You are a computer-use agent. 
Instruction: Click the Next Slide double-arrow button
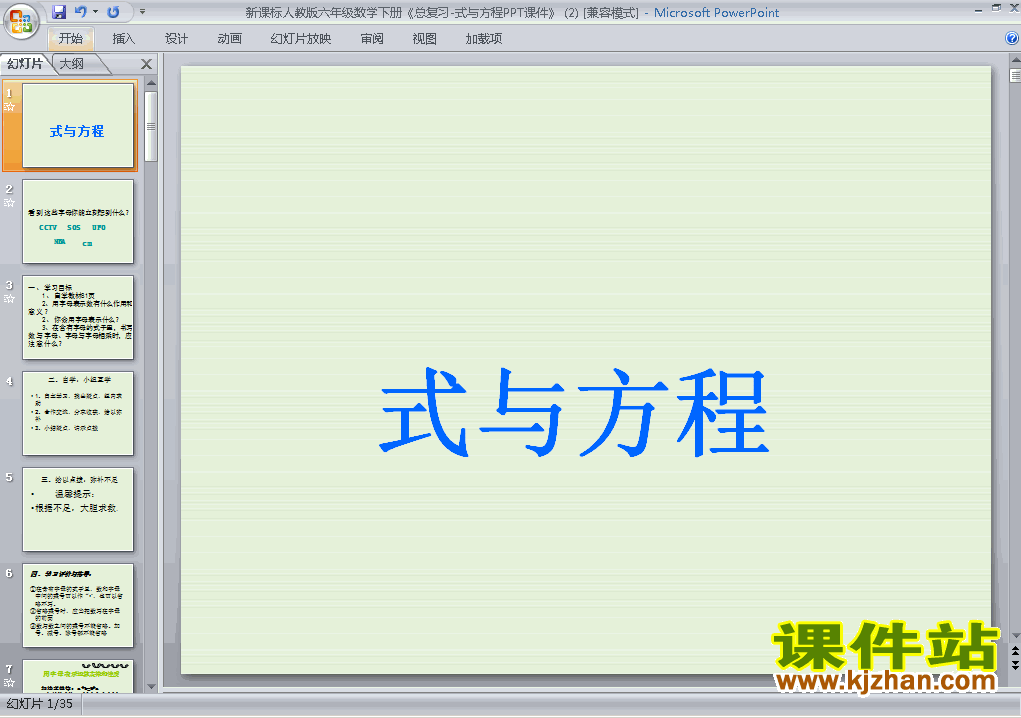point(1015,665)
